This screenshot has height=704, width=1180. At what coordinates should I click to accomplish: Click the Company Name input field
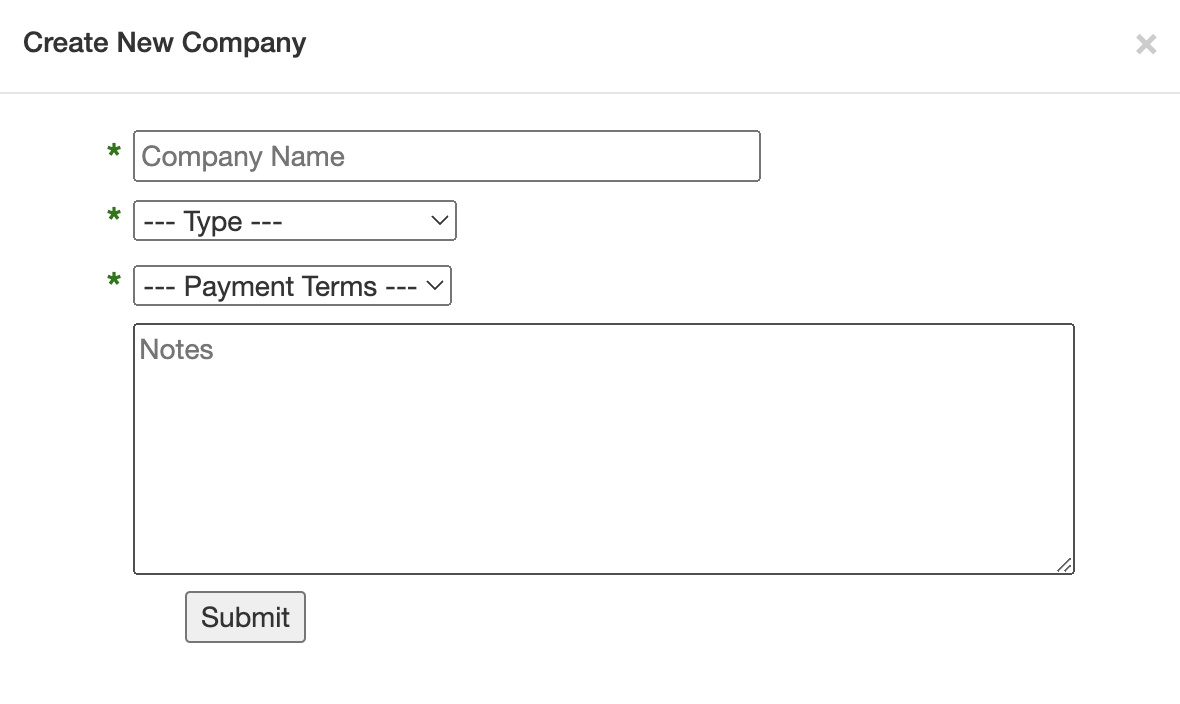[446, 156]
